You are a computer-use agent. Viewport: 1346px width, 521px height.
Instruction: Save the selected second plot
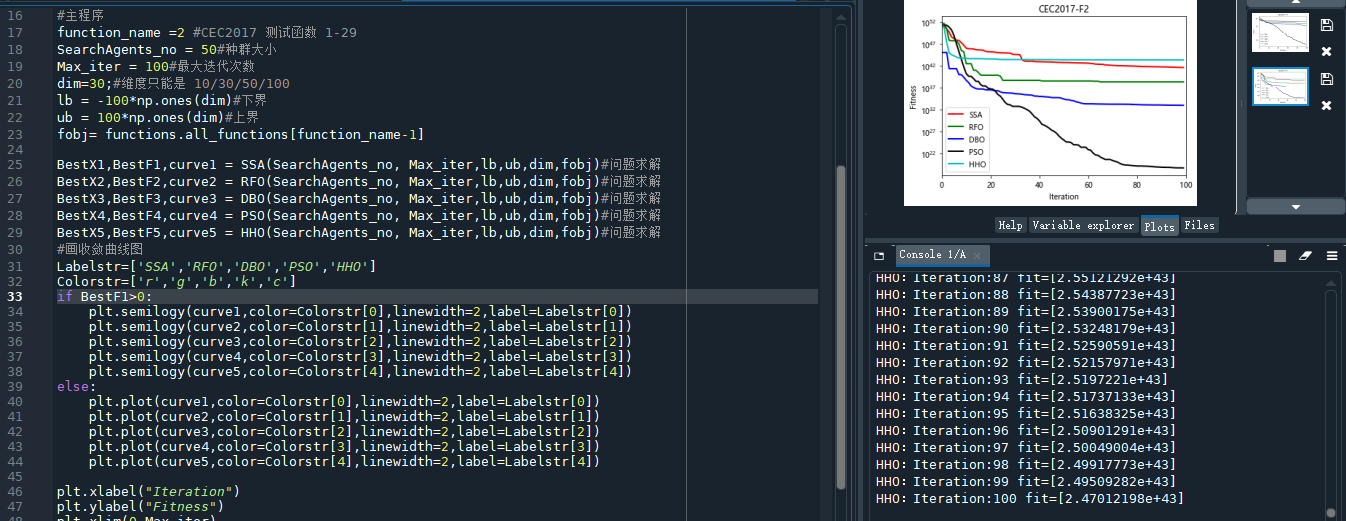pyautogui.click(x=1326, y=79)
